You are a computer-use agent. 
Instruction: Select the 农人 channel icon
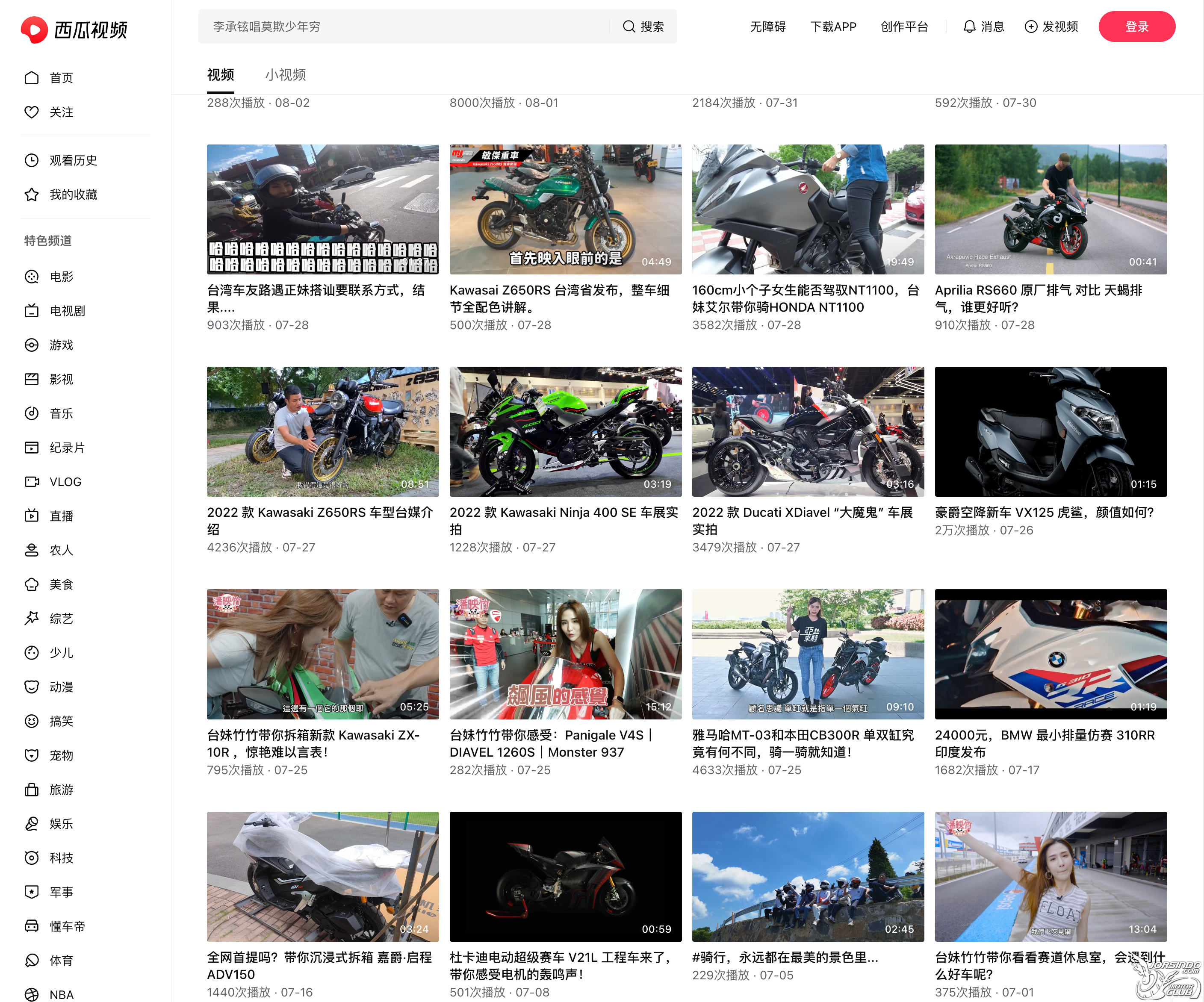pyautogui.click(x=32, y=550)
